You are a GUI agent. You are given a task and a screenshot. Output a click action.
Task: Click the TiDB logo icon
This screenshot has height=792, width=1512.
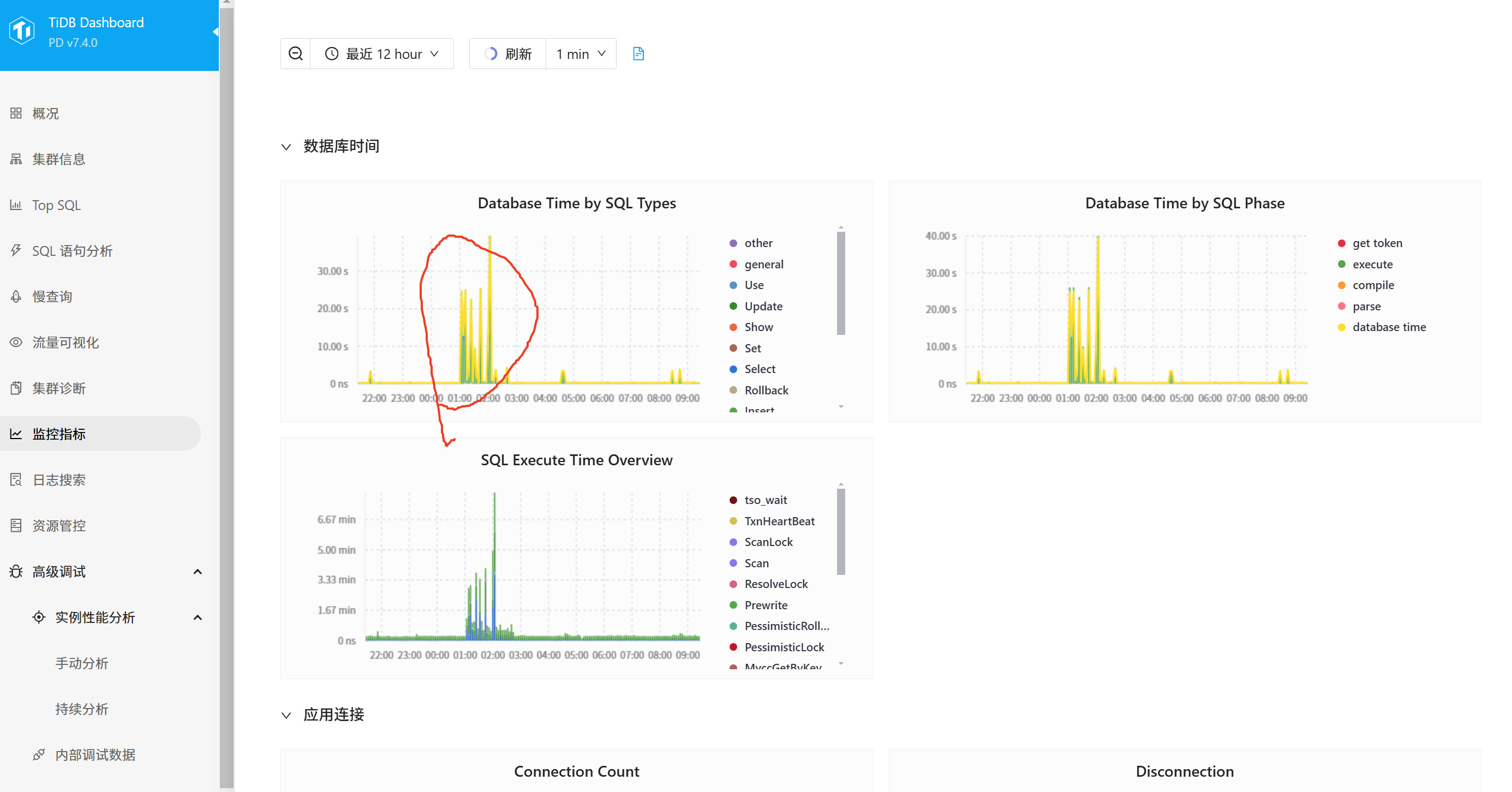coord(22,31)
